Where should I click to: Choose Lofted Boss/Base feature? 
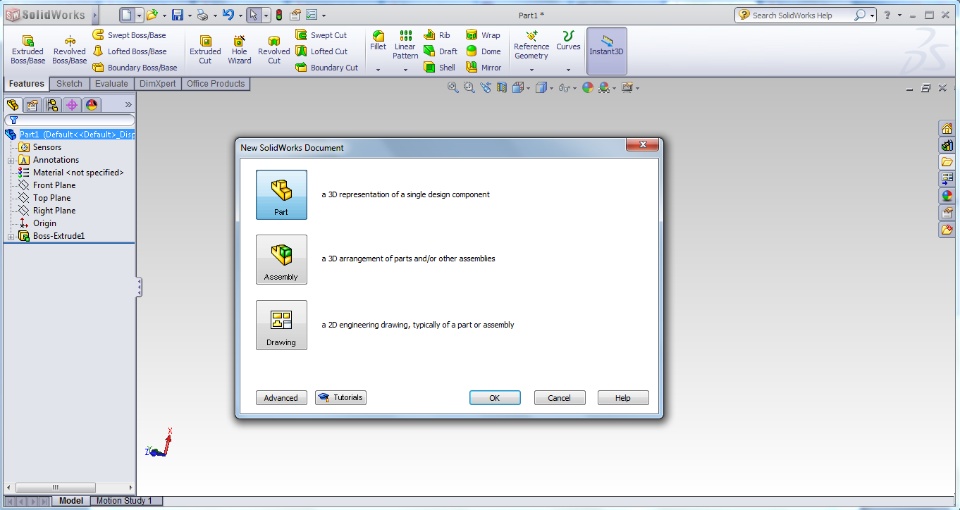(129, 51)
